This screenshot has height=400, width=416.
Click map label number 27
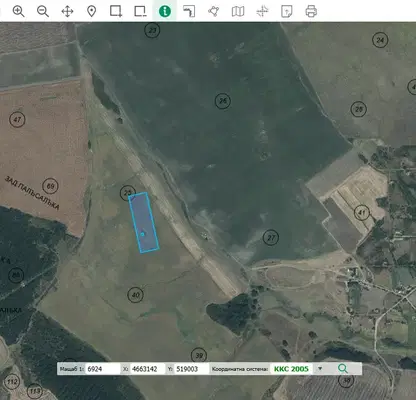(x=271, y=238)
